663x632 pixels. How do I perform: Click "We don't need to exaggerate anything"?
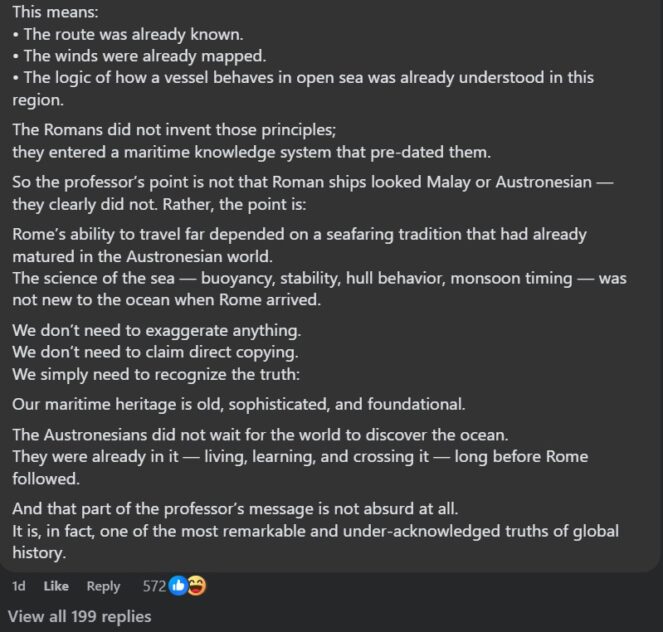pos(156,329)
